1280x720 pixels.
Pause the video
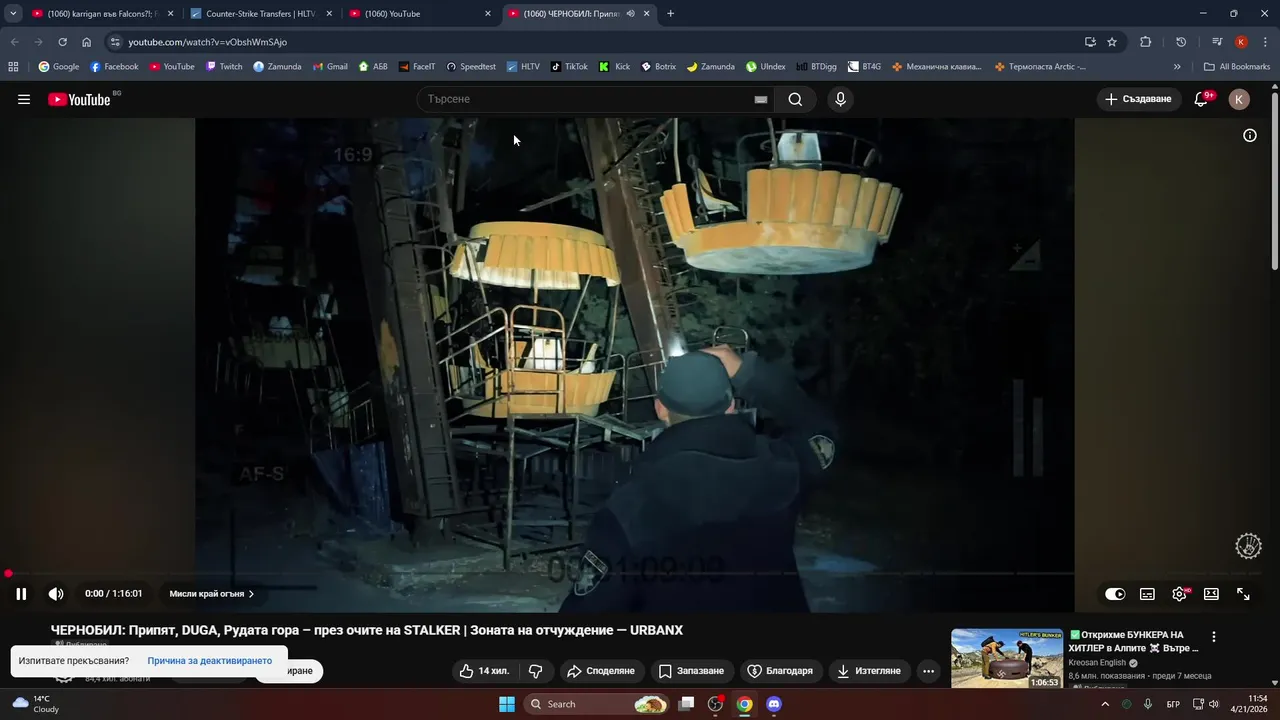pyautogui.click(x=21, y=594)
